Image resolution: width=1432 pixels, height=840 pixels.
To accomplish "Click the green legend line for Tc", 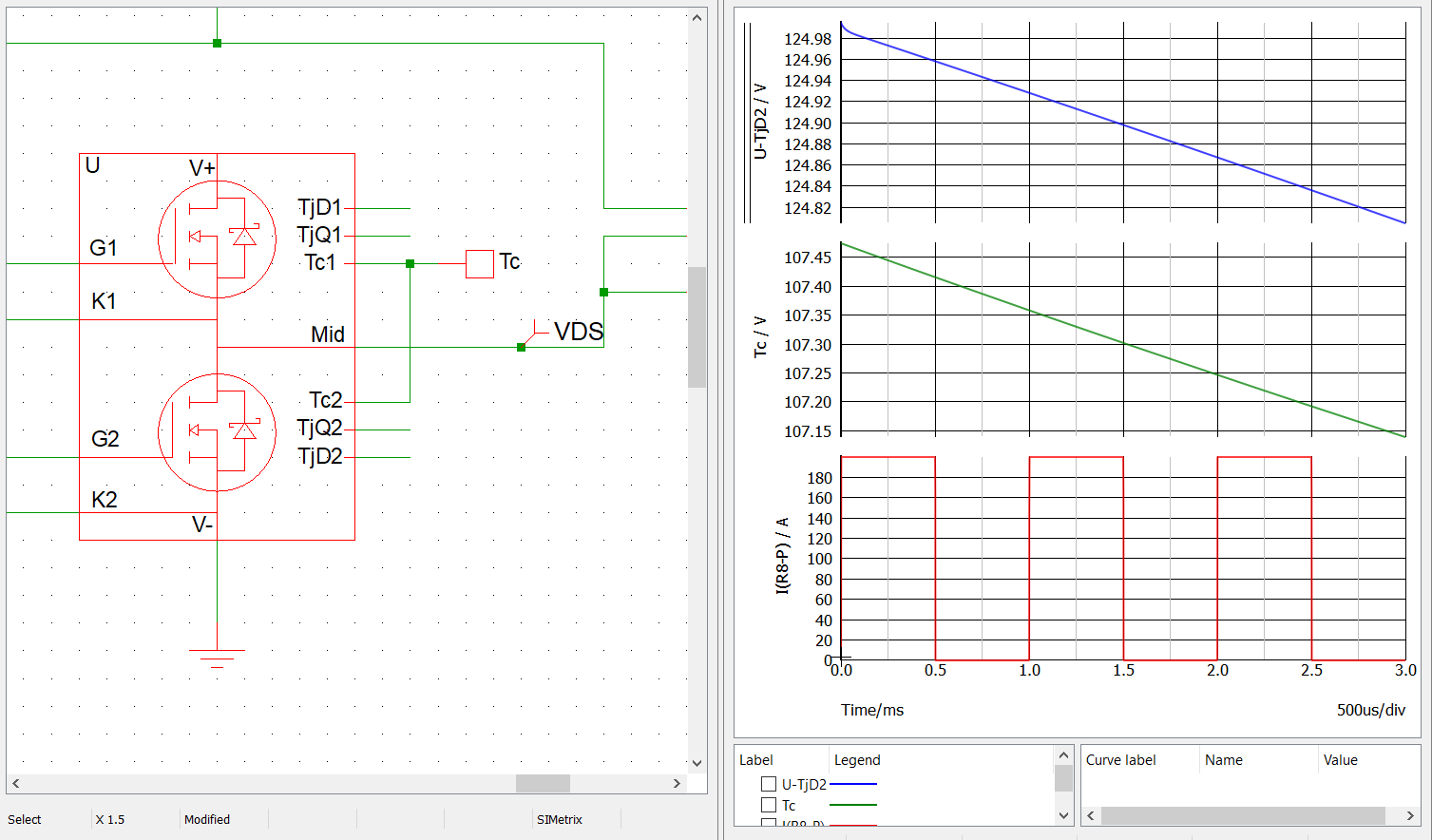I will click(x=853, y=805).
